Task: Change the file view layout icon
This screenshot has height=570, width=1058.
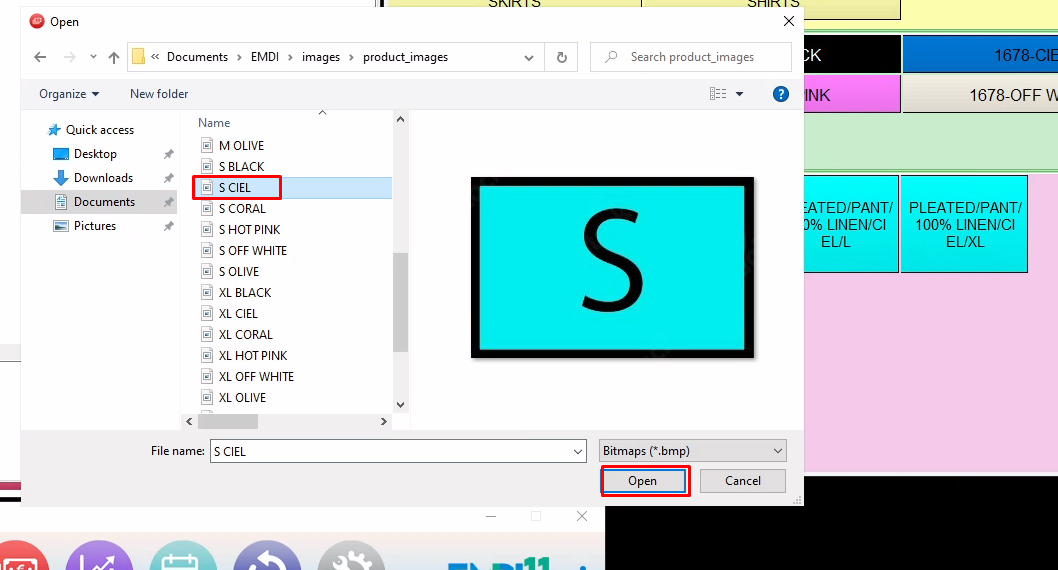Action: (x=718, y=94)
